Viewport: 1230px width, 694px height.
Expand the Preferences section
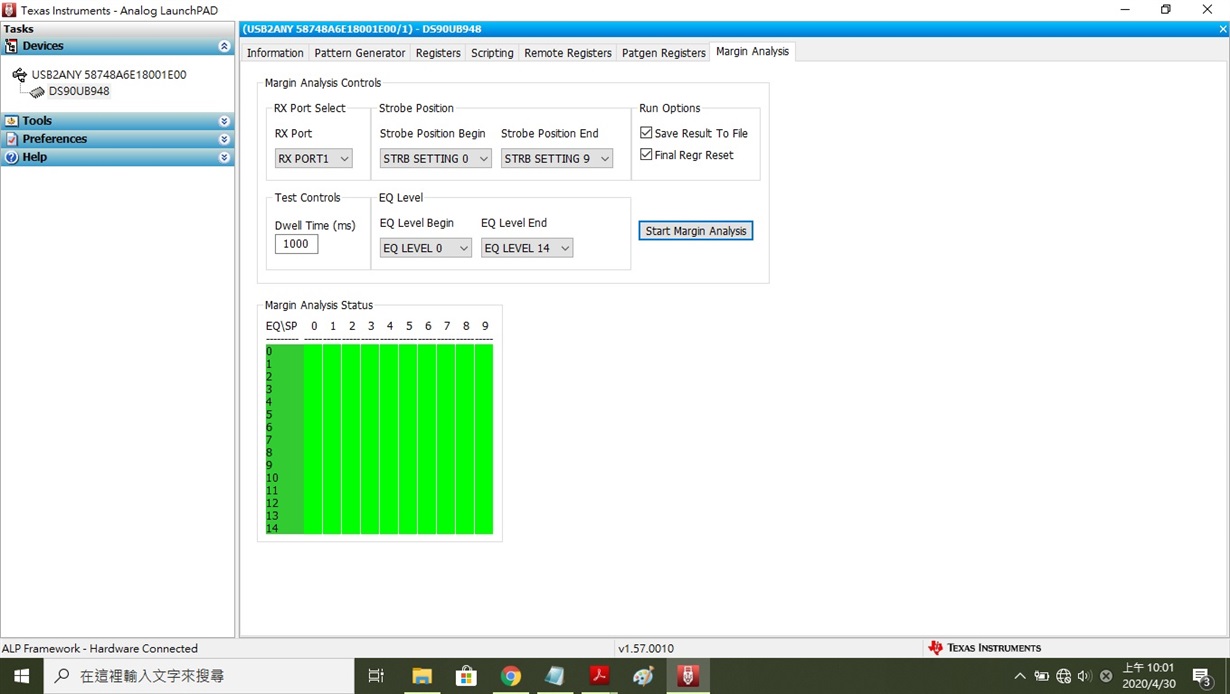click(x=224, y=139)
